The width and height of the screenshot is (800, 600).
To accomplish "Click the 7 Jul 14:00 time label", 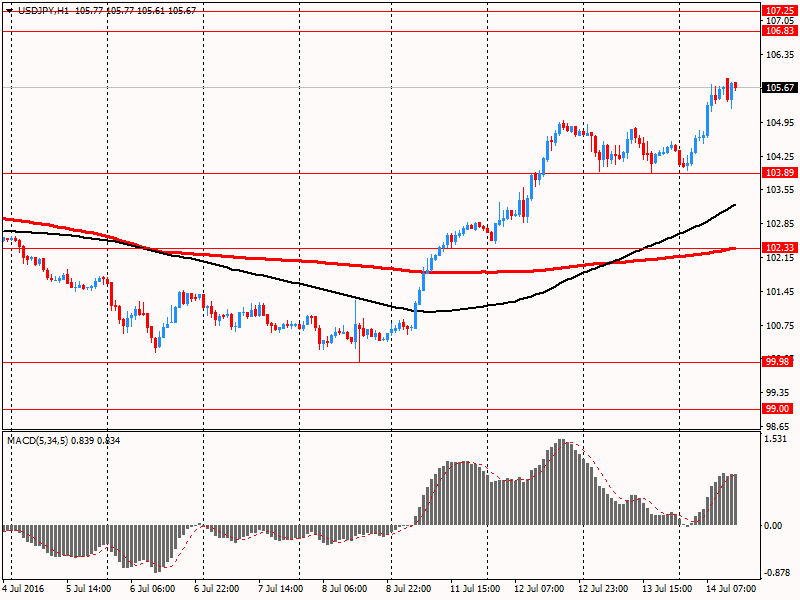I will [281, 588].
